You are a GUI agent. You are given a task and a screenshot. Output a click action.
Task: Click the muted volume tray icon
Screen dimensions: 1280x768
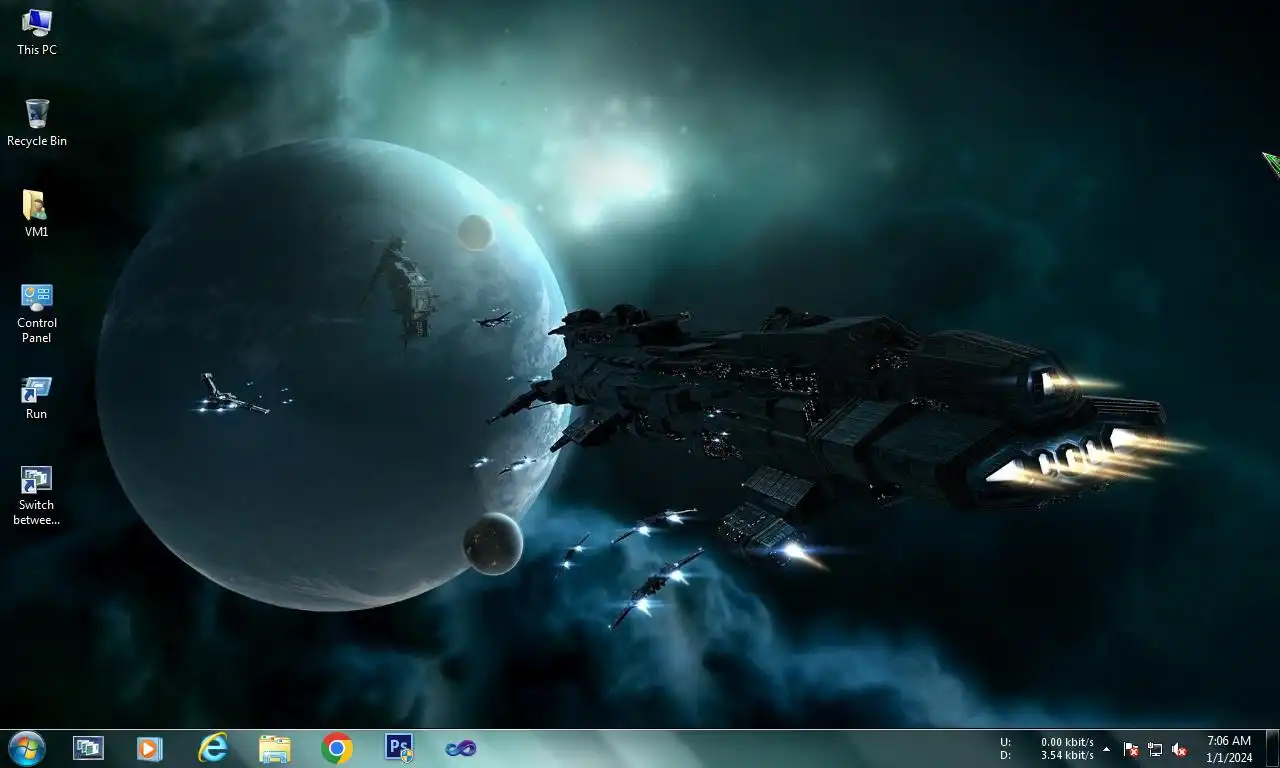1179,749
